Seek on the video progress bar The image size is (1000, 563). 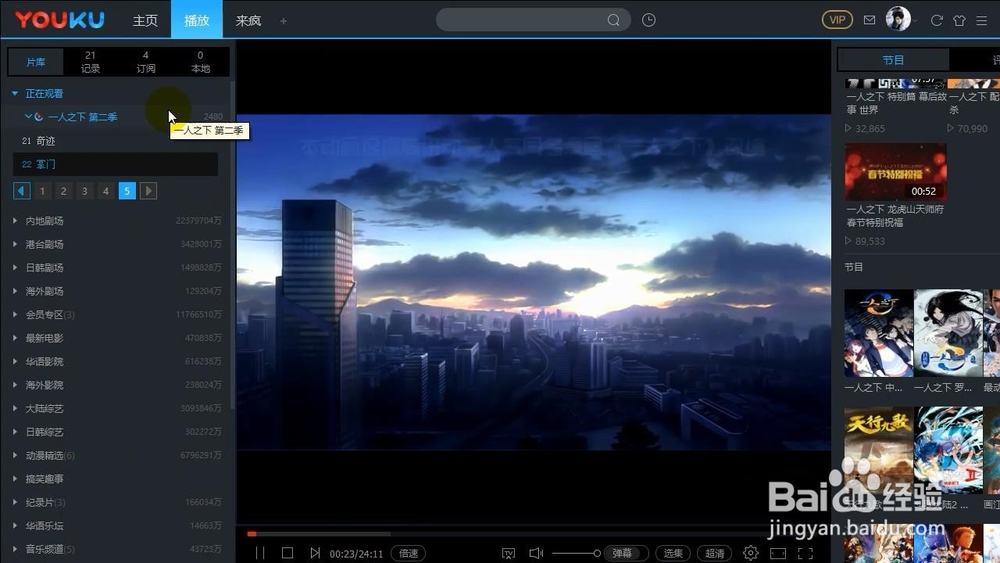[x=533, y=534]
